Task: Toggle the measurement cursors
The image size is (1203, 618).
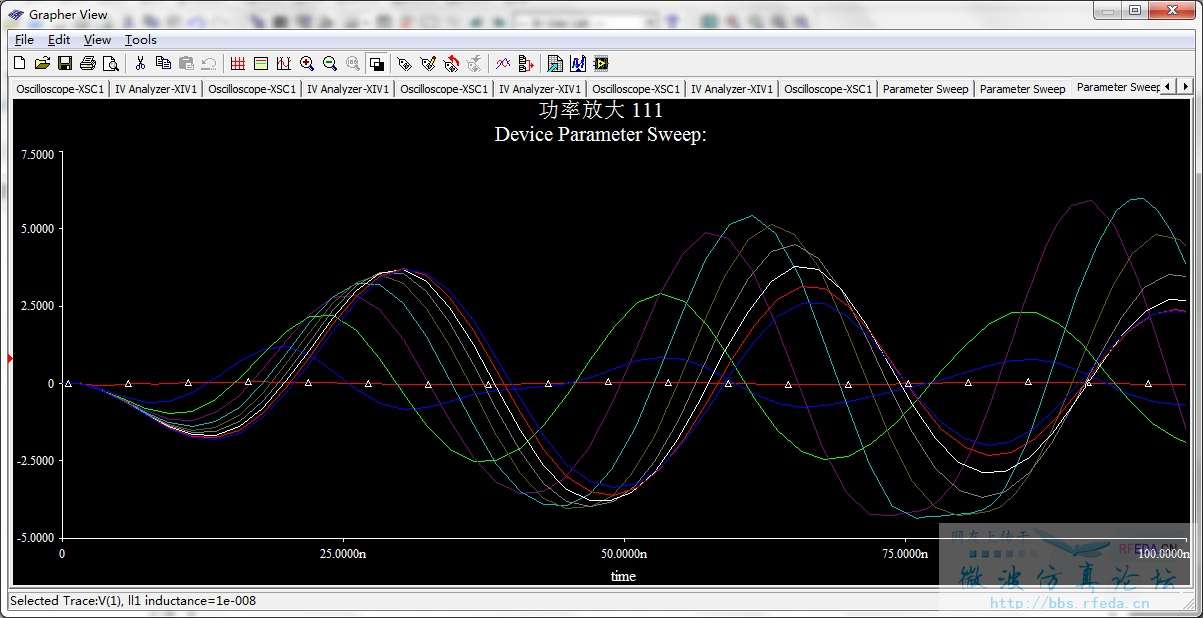Action: click(284, 63)
